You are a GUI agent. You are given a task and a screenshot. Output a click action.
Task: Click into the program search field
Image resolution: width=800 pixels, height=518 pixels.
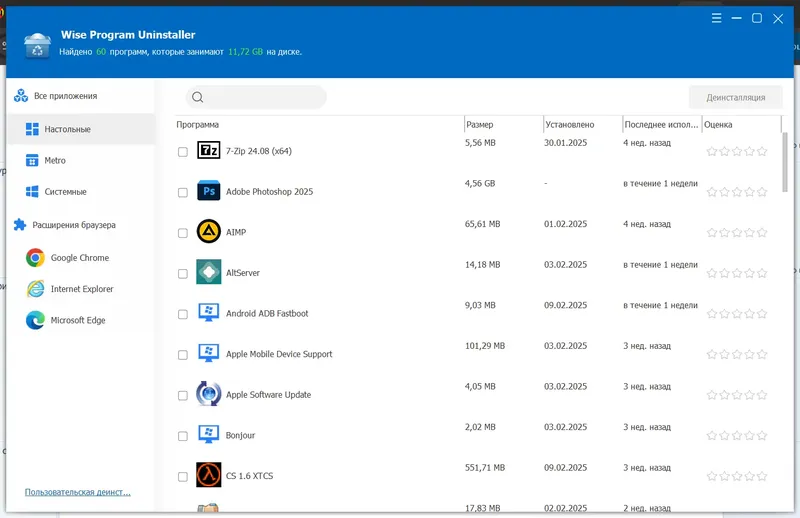(x=256, y=97)
